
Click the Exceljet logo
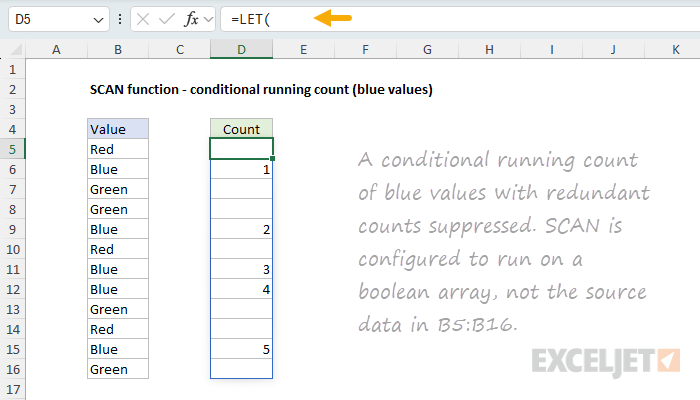(607, 358)
